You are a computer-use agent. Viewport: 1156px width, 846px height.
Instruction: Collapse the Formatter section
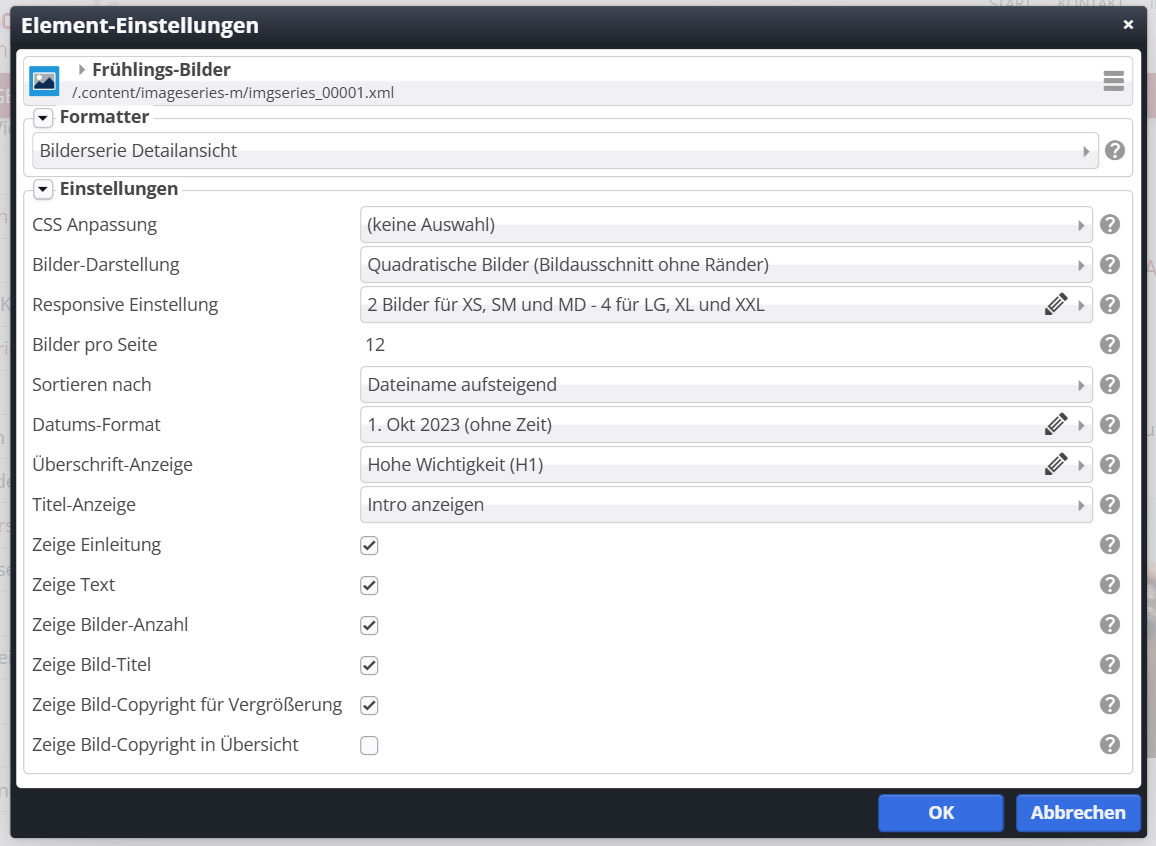(43, 118)
